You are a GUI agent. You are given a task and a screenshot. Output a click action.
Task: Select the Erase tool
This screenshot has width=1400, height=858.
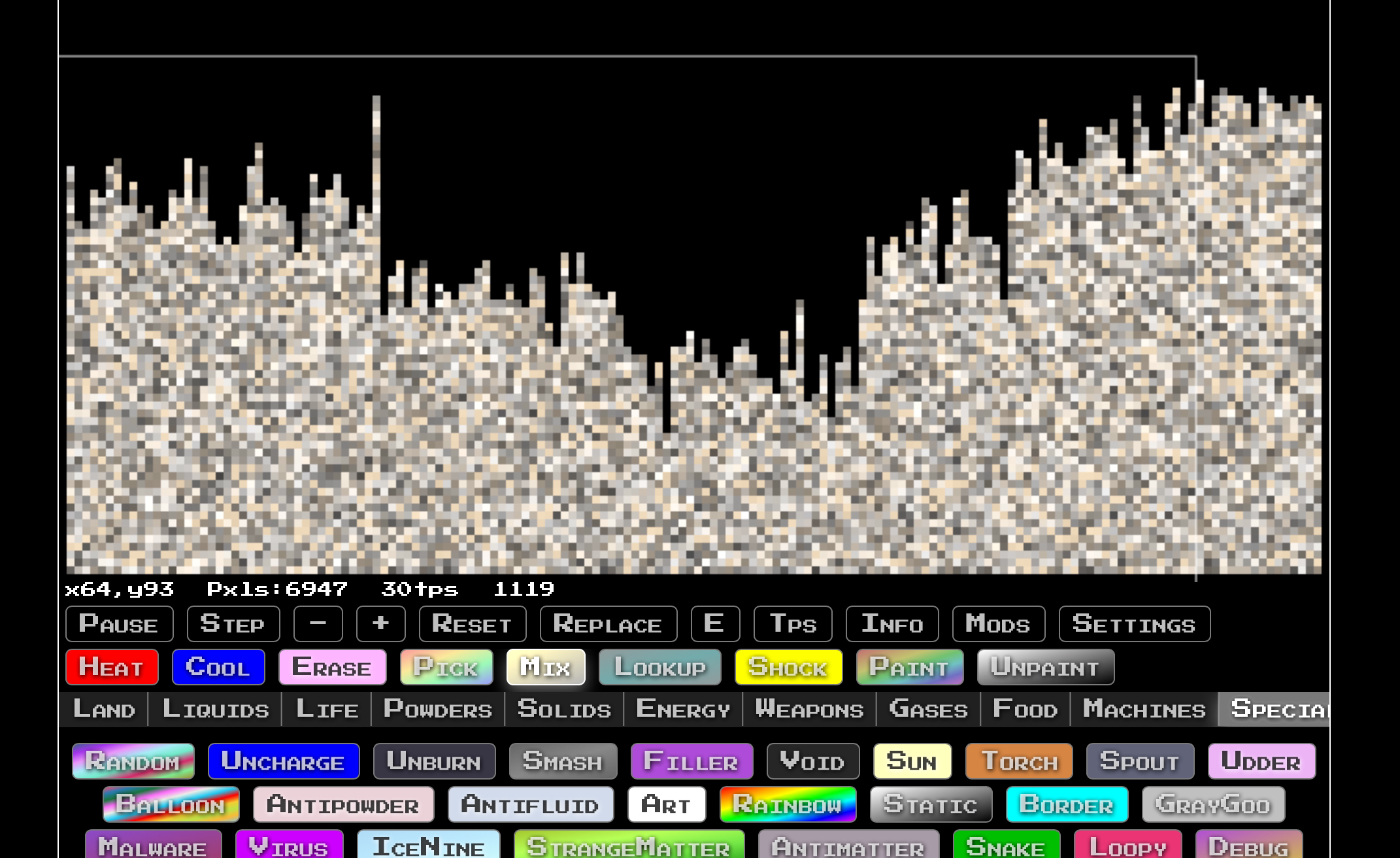click(332, 667)
